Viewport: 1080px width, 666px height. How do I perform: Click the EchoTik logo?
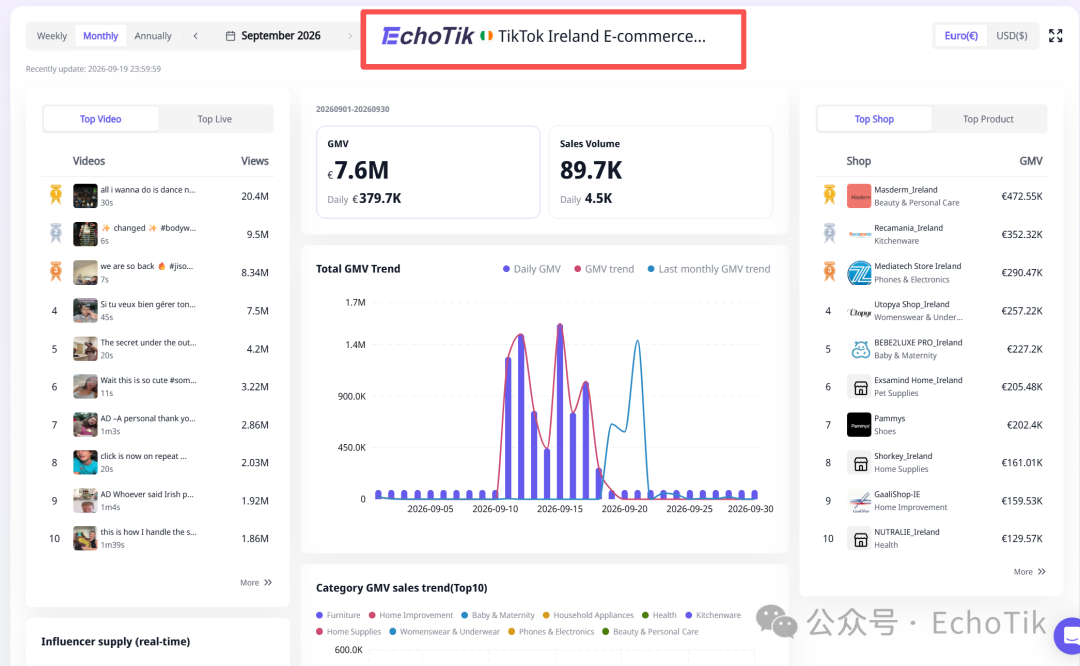click(x=428, y=36)
